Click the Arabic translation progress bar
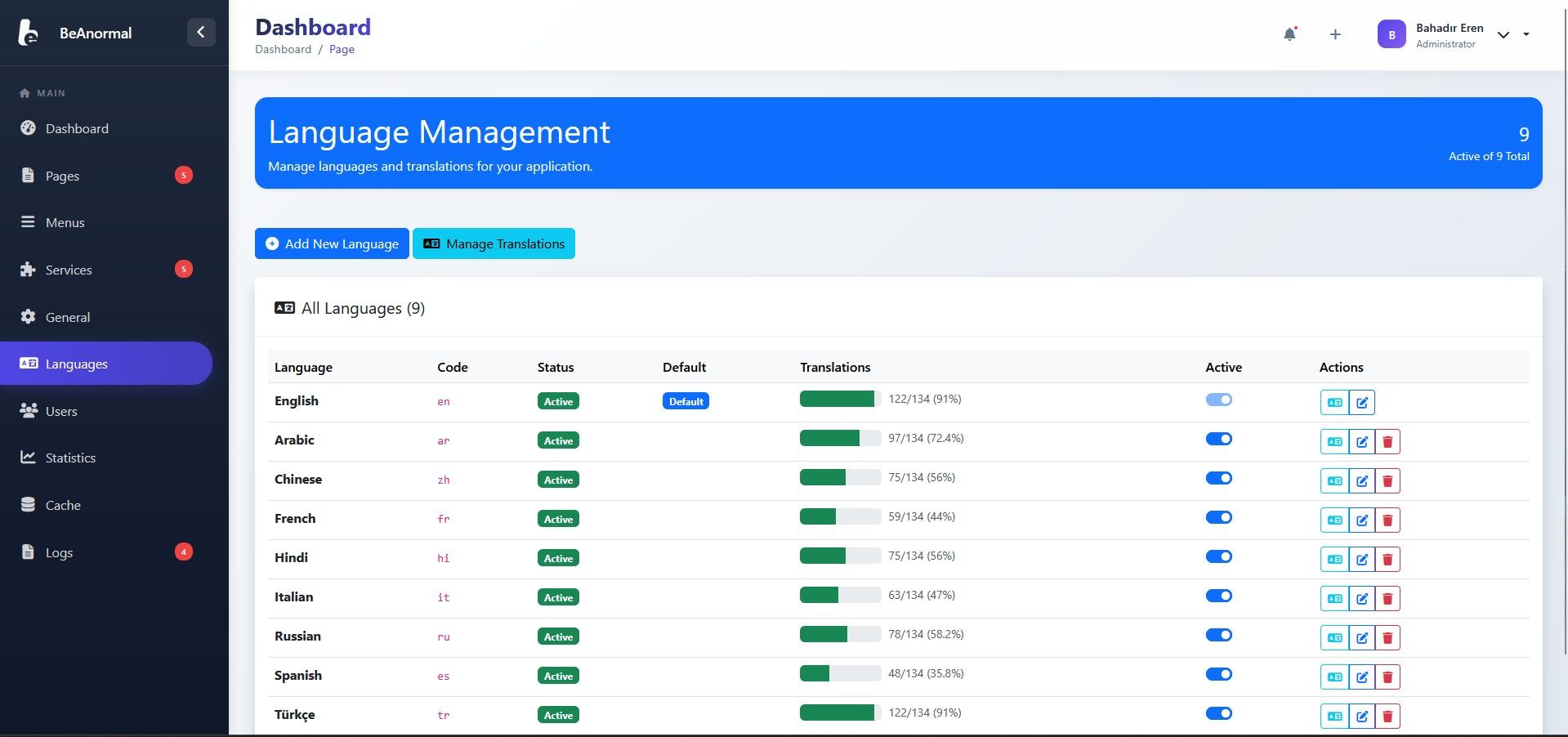This screenshot has height=737, width=1568. [x=840, y=439]
